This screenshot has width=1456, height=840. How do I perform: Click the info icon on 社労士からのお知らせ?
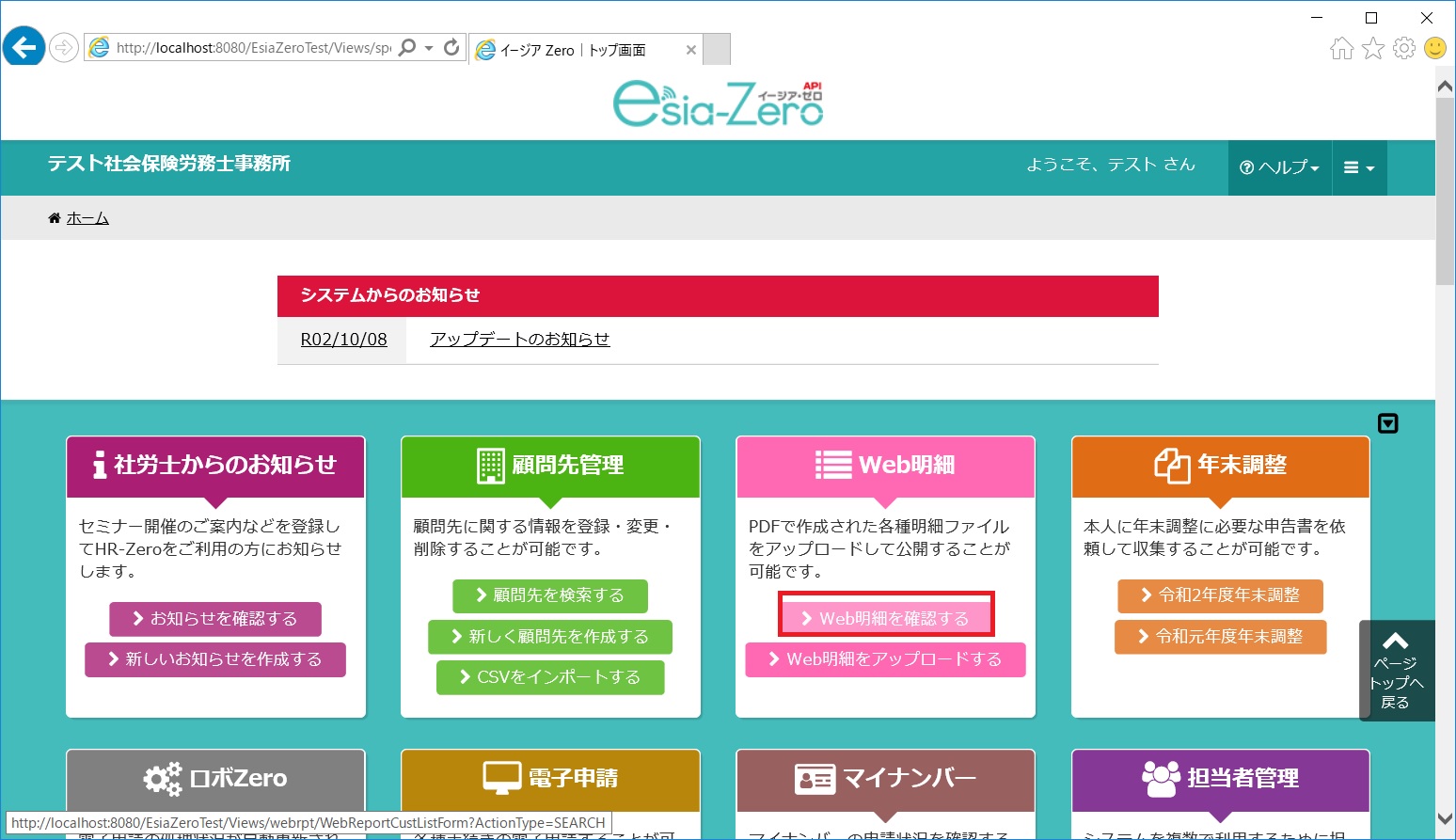point(100,465)
